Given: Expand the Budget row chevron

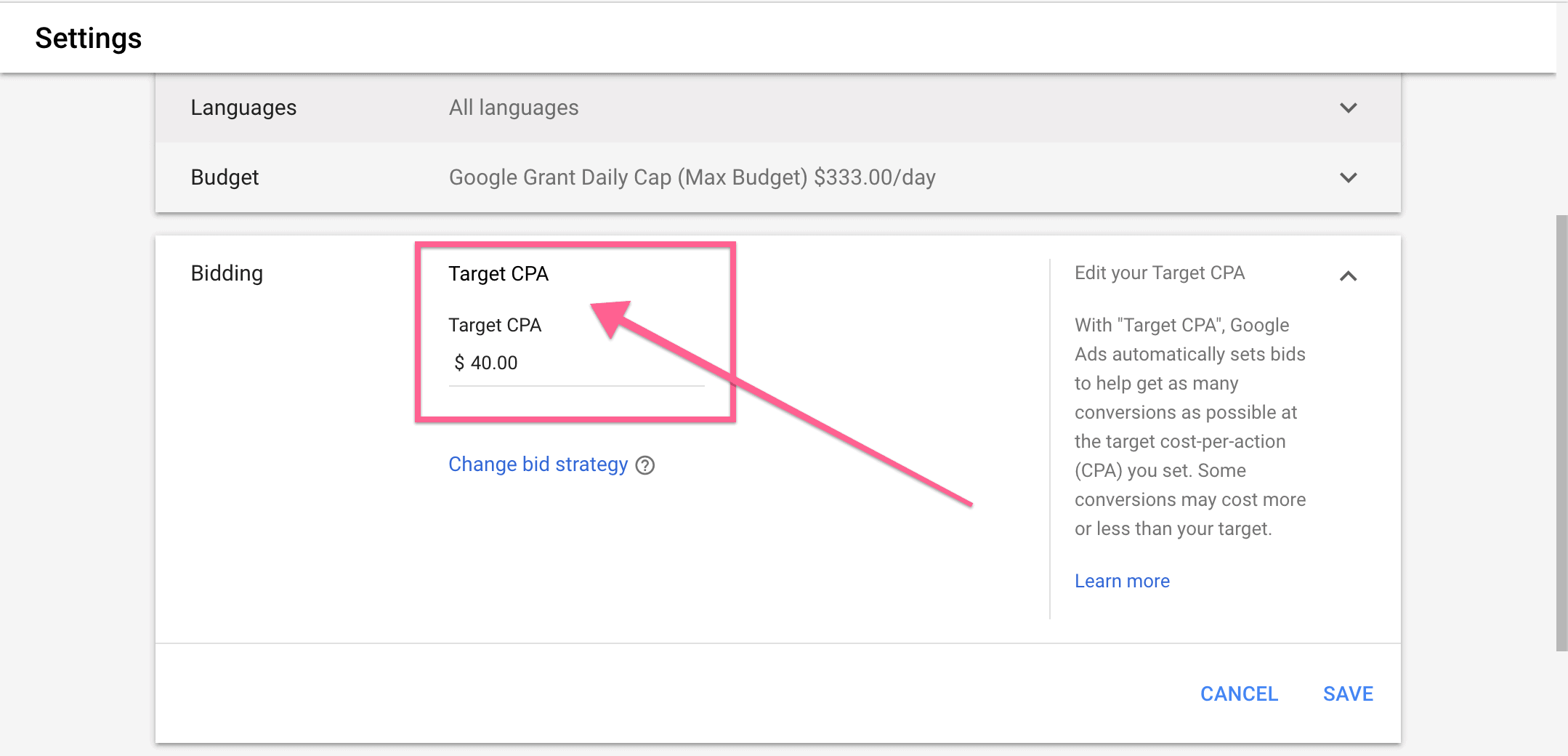Looking at the screenshot, I should click(x=1348, y=178).
